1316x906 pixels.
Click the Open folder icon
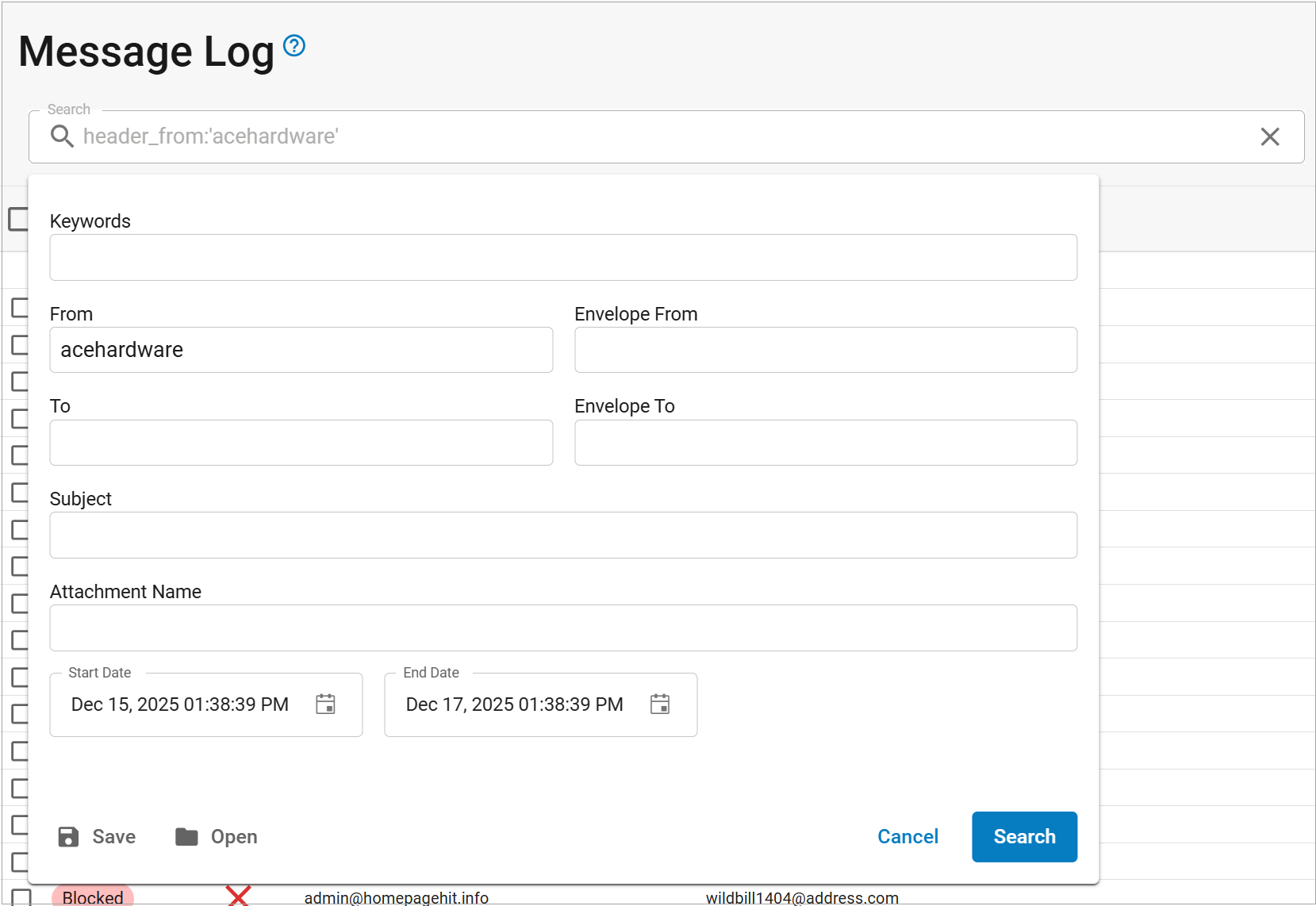(186, 837)
